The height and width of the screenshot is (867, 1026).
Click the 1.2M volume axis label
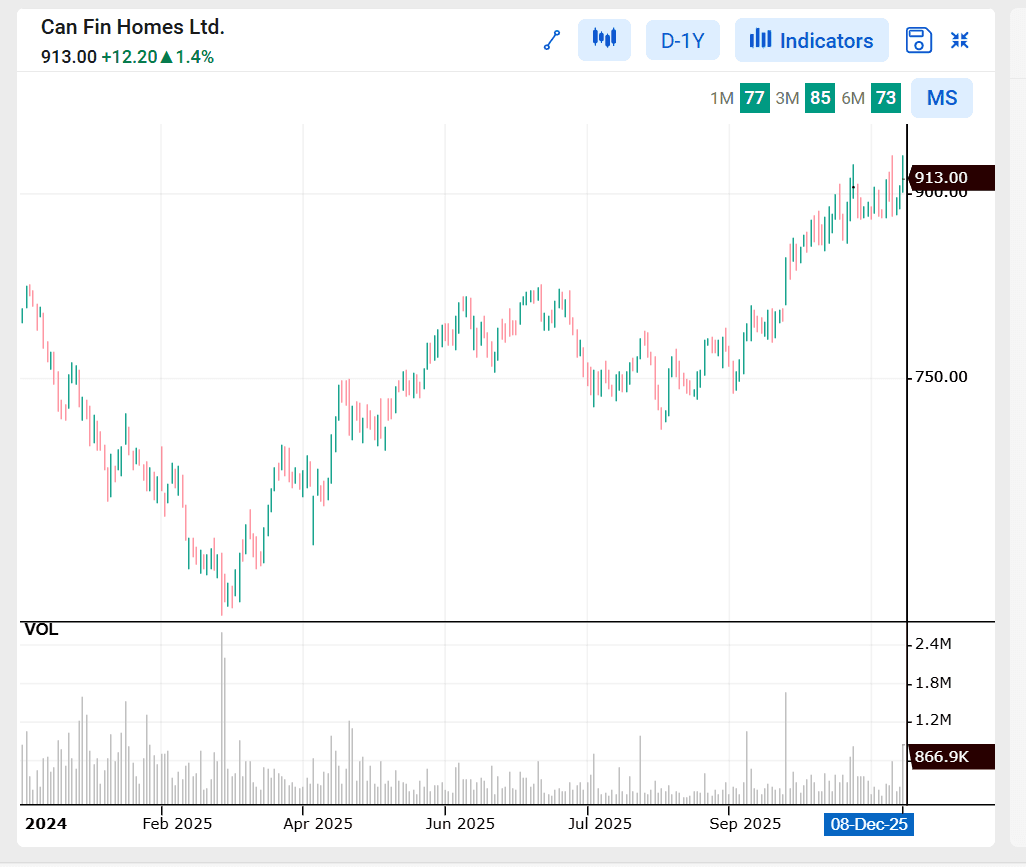(x=933, y=720)
